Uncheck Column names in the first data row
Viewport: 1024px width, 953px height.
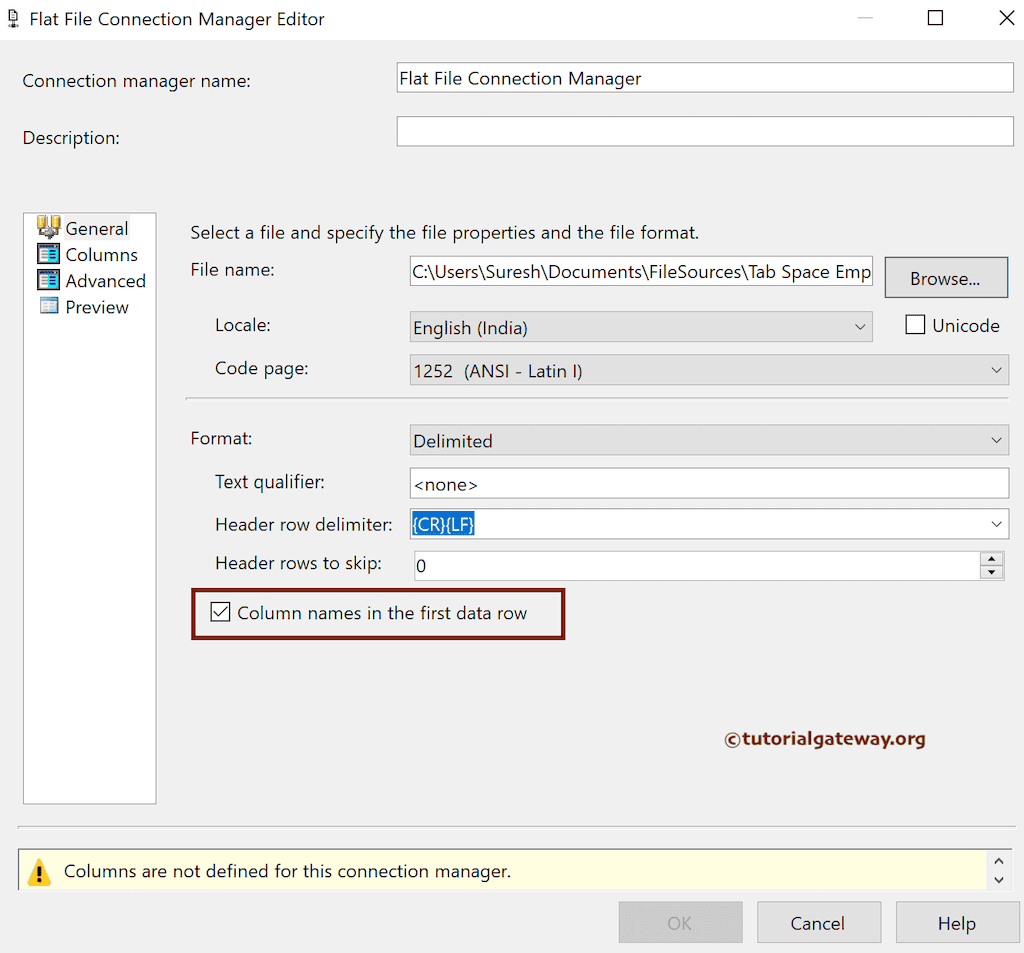tap(221, 613)
